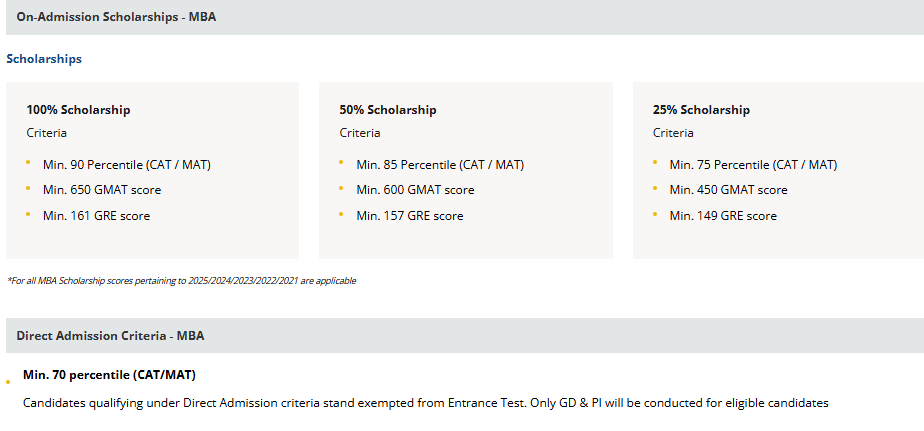Select the Min. 75 Percentile (CAT / MAT) item
The height and width of the screenshot is (431, 924).
point(753,165)
